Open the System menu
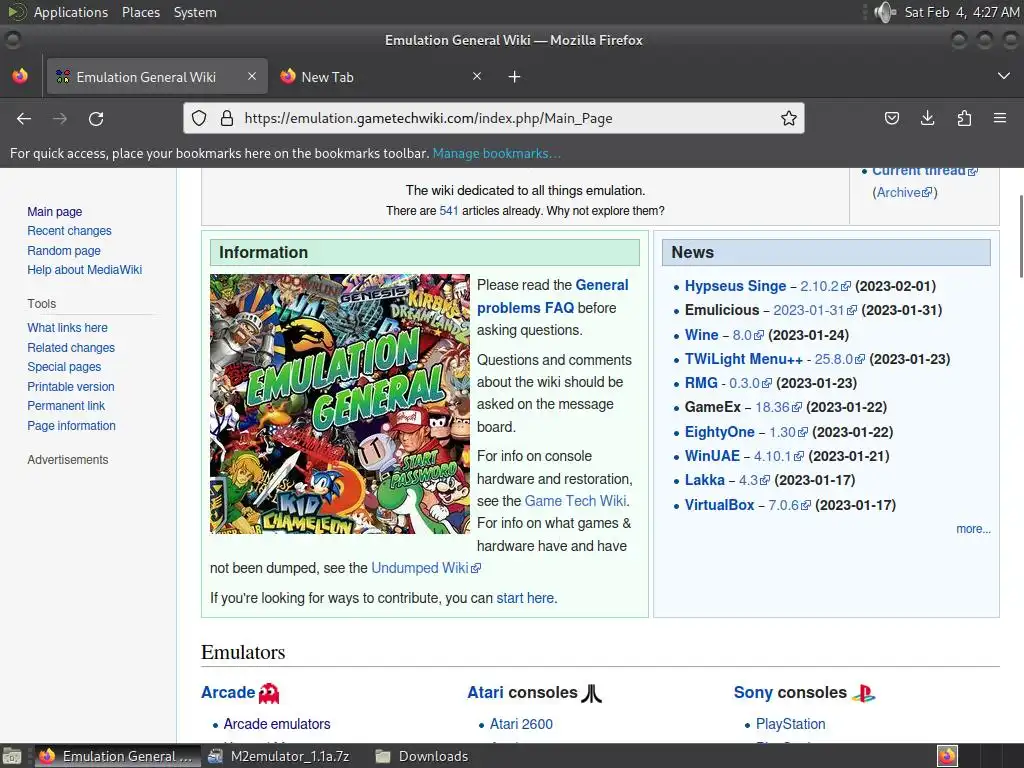 pyautogui.click(x=195, y=12)
